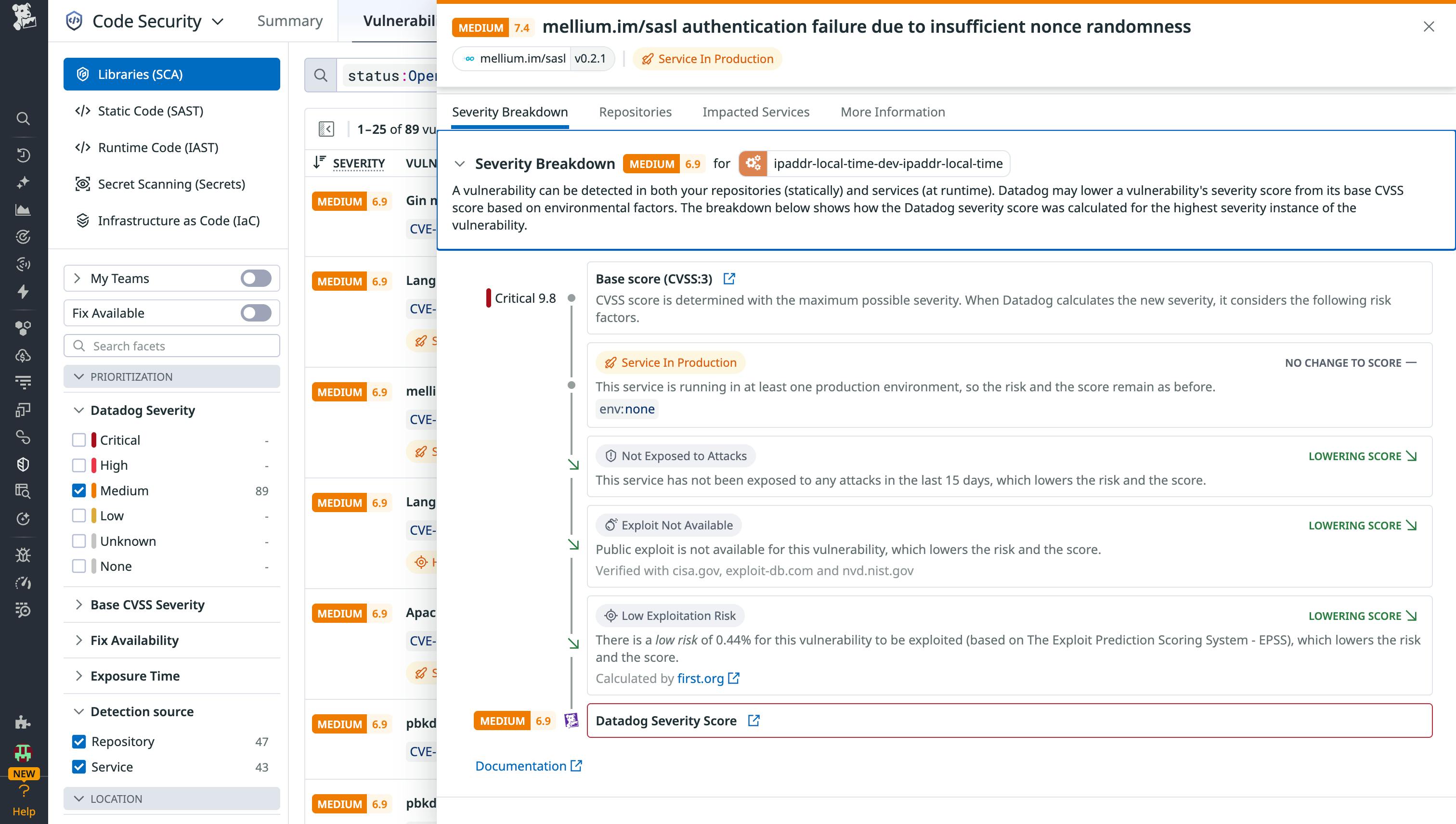
Task: Click the Datadog mascot logo top-left
Action: (23, 17)
